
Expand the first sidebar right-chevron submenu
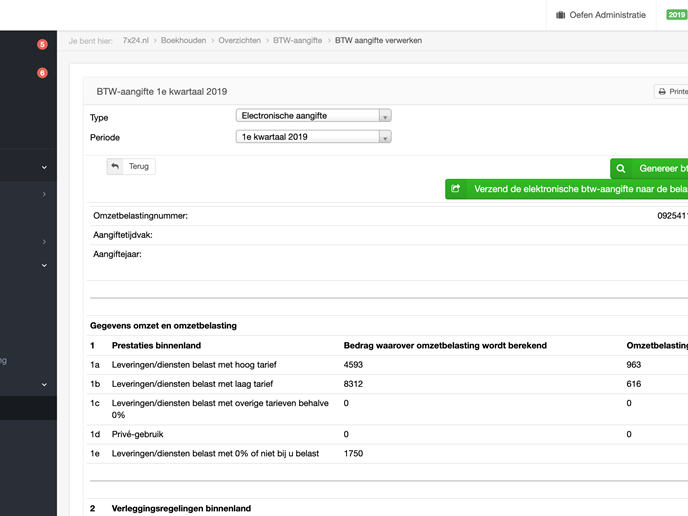click(x=44, y=194)
